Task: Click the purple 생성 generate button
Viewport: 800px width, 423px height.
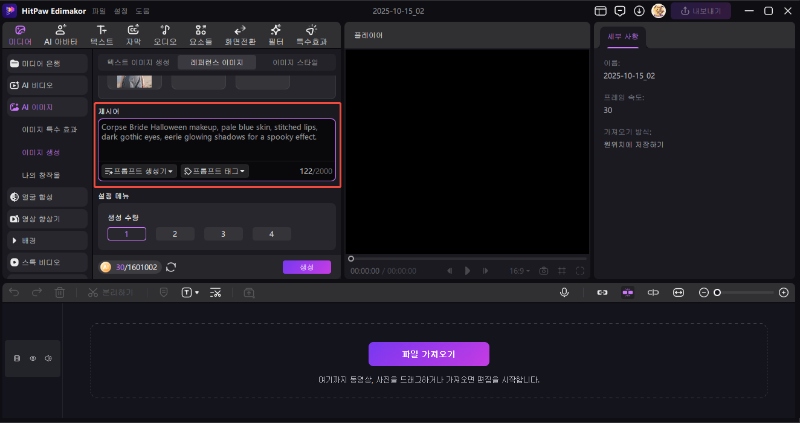Action: click(x=306, y=267)
